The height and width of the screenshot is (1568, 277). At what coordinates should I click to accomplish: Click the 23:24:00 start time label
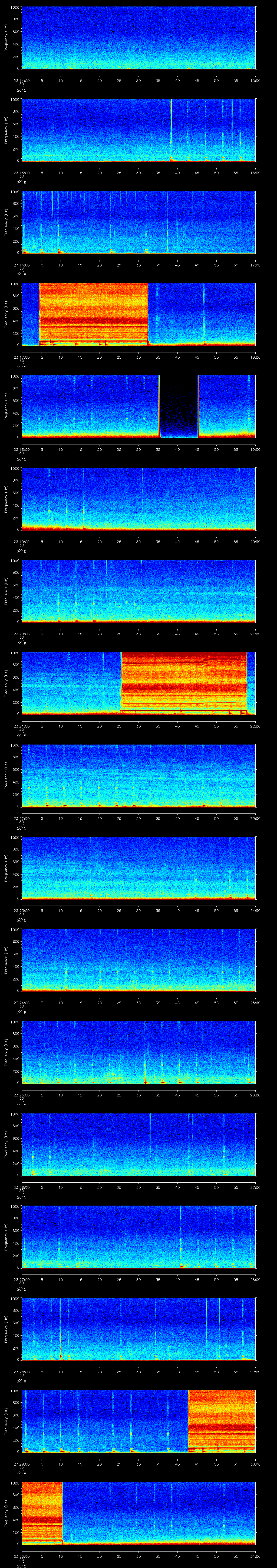pyautogui.click(x=21, y=1003)
